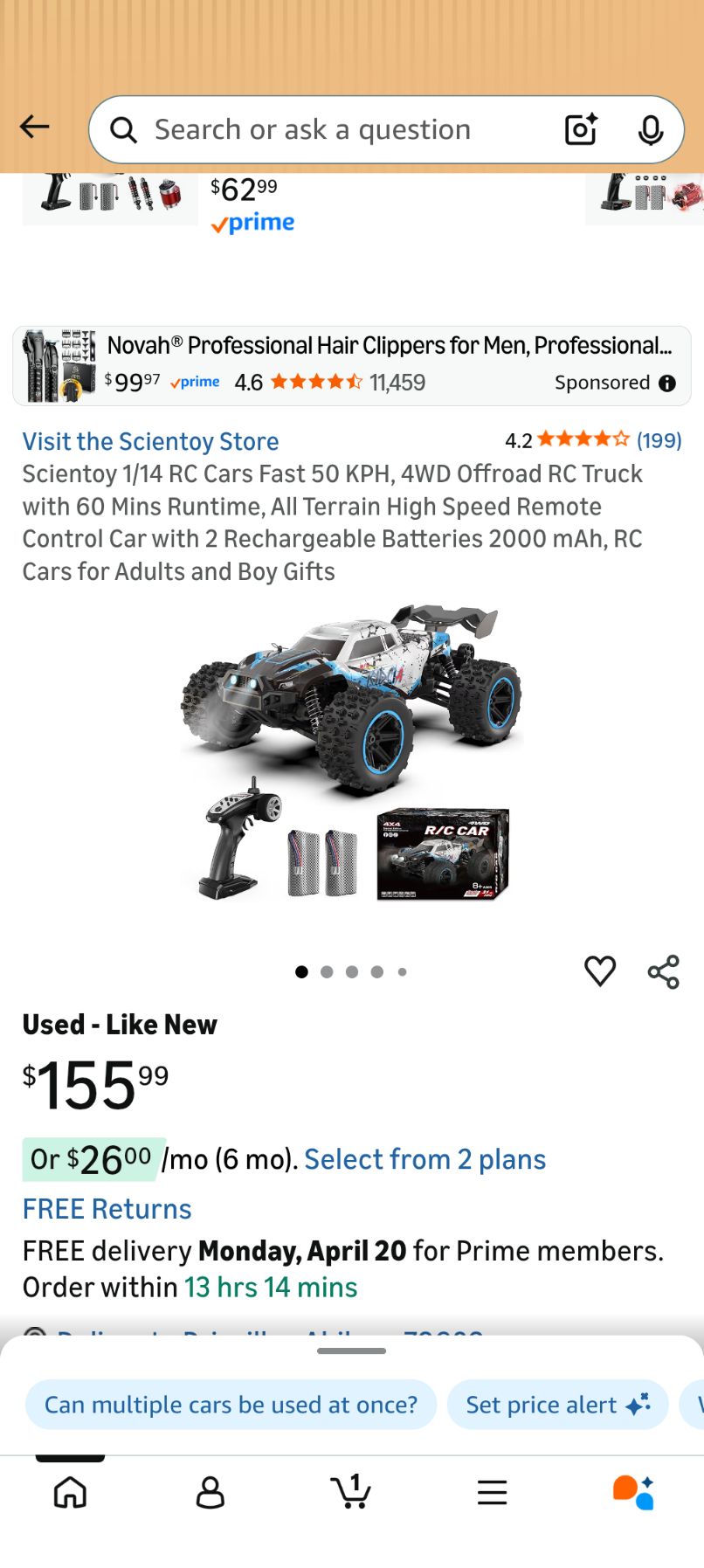Open the Home tab
This screenshot has width=704, height=1568.
coord(70,1493)
